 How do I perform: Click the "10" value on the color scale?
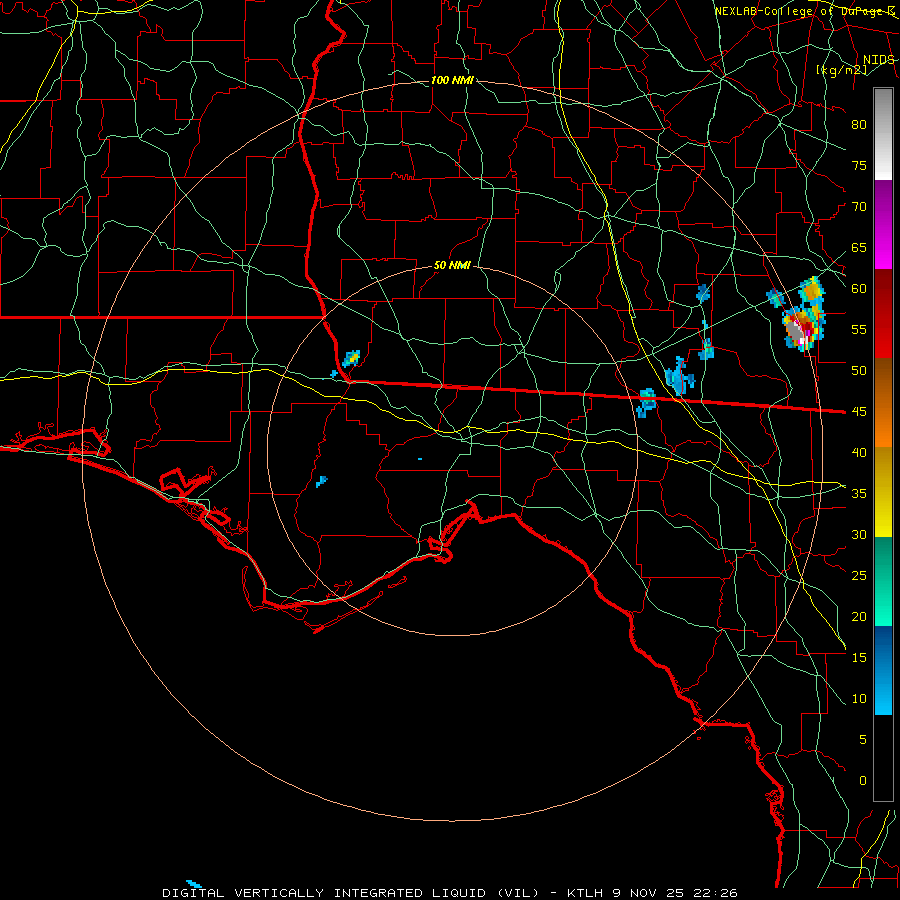pos(859,699)
